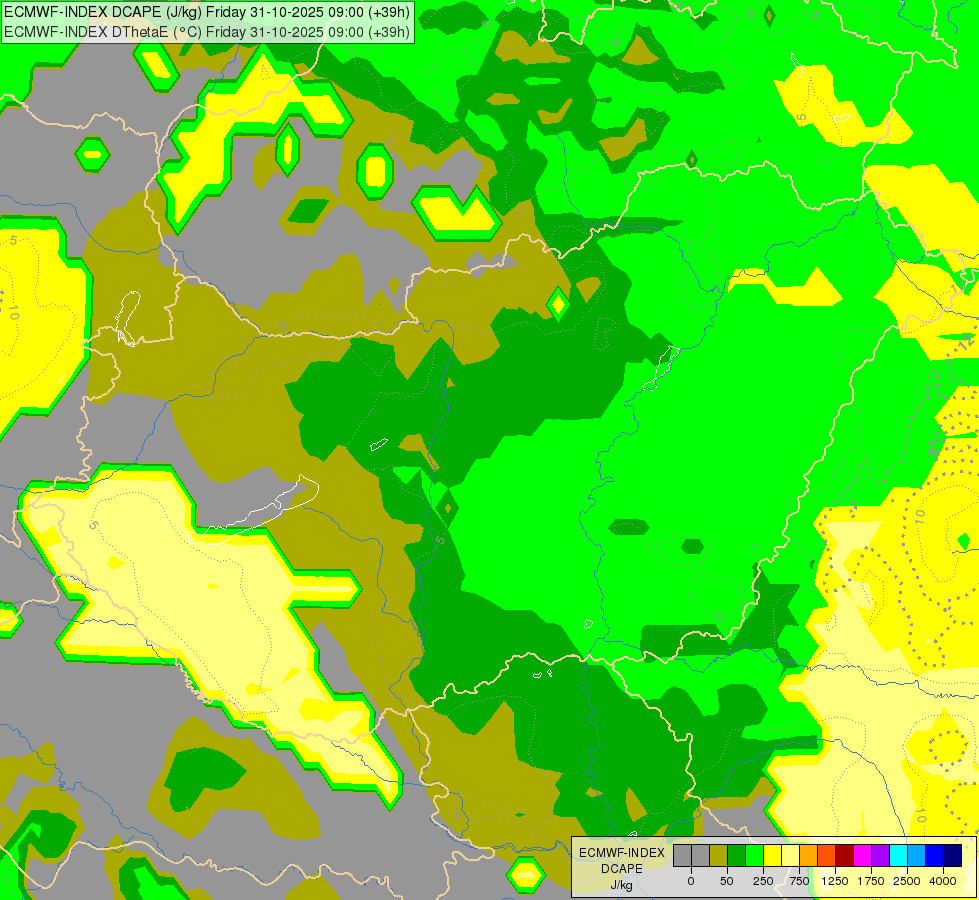
Task: Click the dark green legend swatch
Action: tap(737, 855)
